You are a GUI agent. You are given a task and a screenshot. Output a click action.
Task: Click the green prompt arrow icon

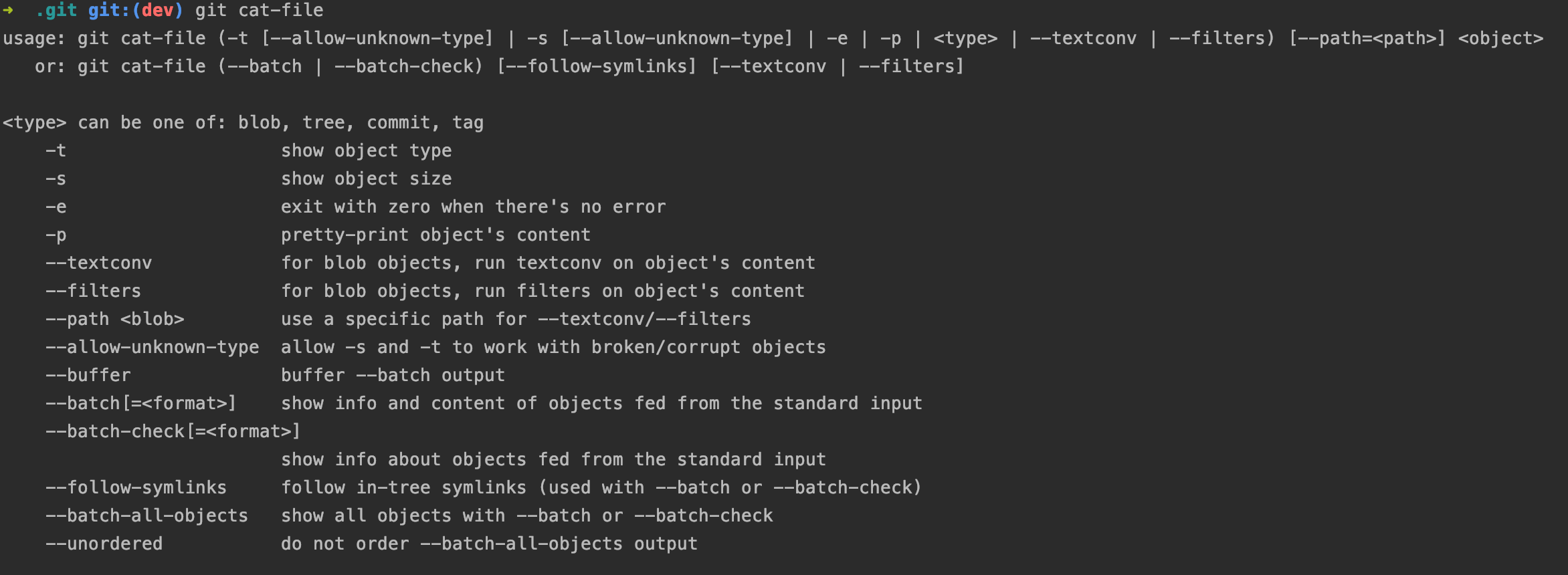point(8,10)
